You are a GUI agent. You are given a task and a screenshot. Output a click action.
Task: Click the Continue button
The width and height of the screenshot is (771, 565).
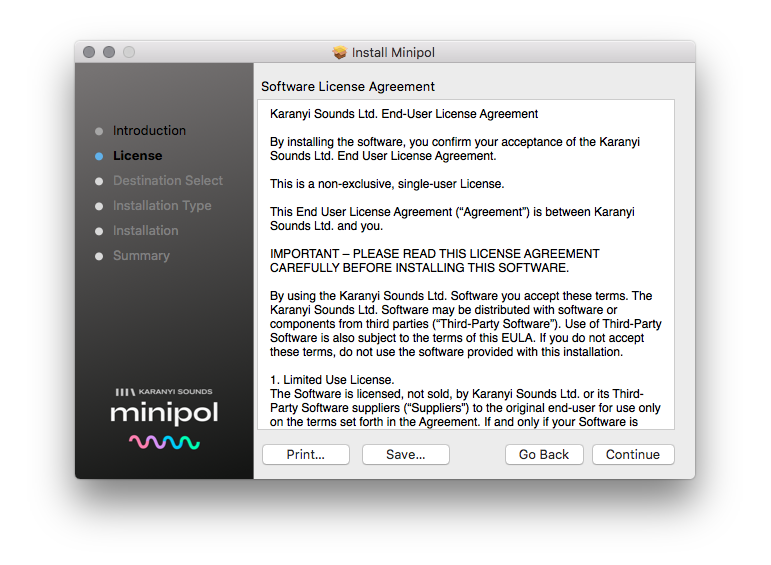(x=633, y=454)
